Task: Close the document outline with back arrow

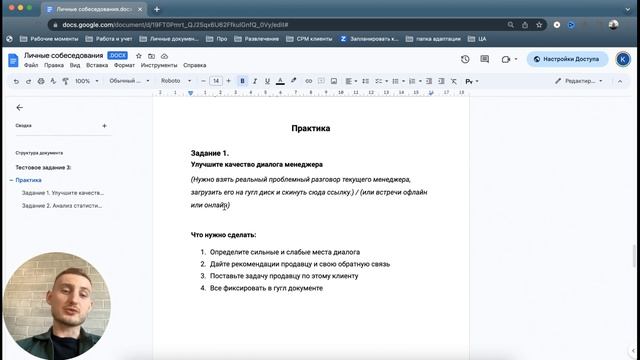Action: coord(20,107)
